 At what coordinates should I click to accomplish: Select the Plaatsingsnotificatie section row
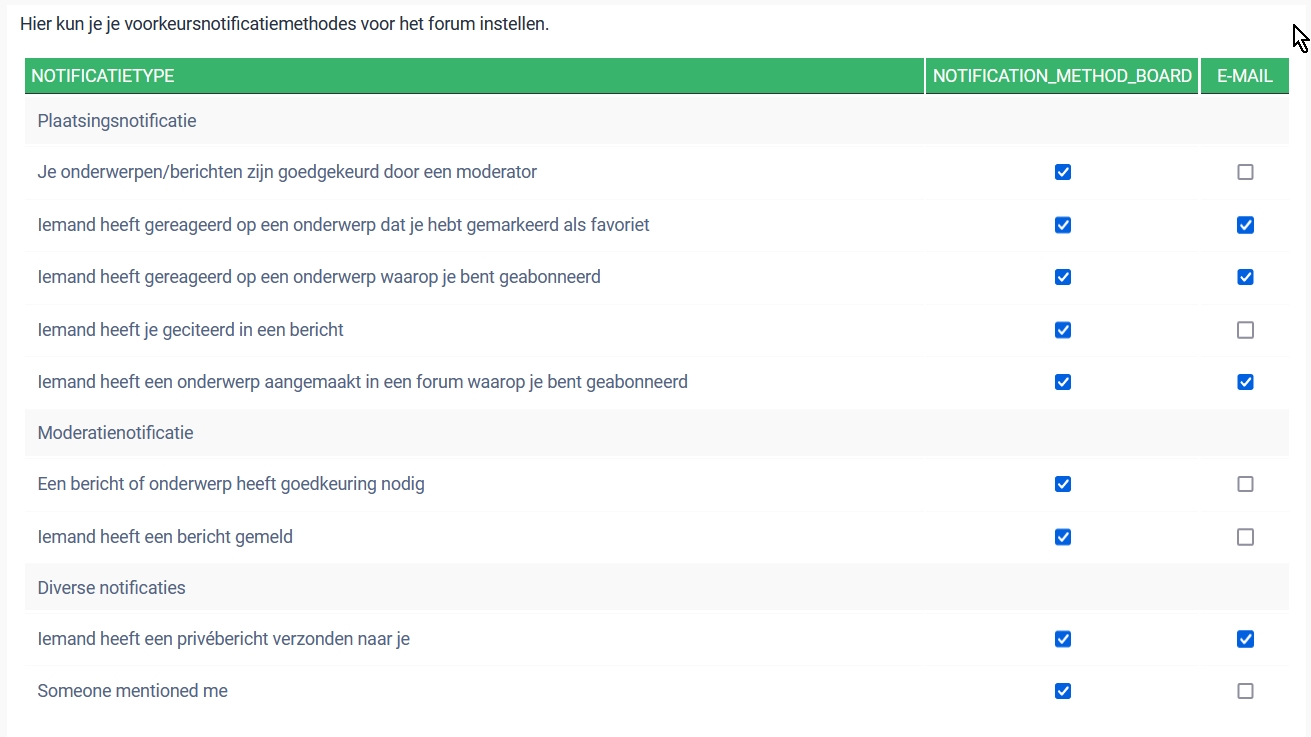click(117, 120)
